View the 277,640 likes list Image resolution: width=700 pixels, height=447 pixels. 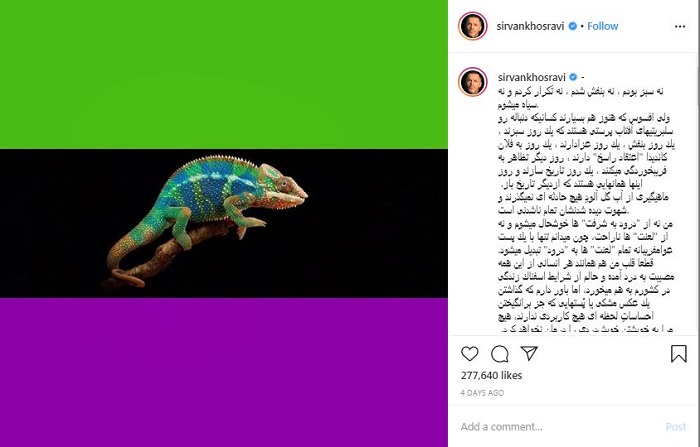(492, 376)
